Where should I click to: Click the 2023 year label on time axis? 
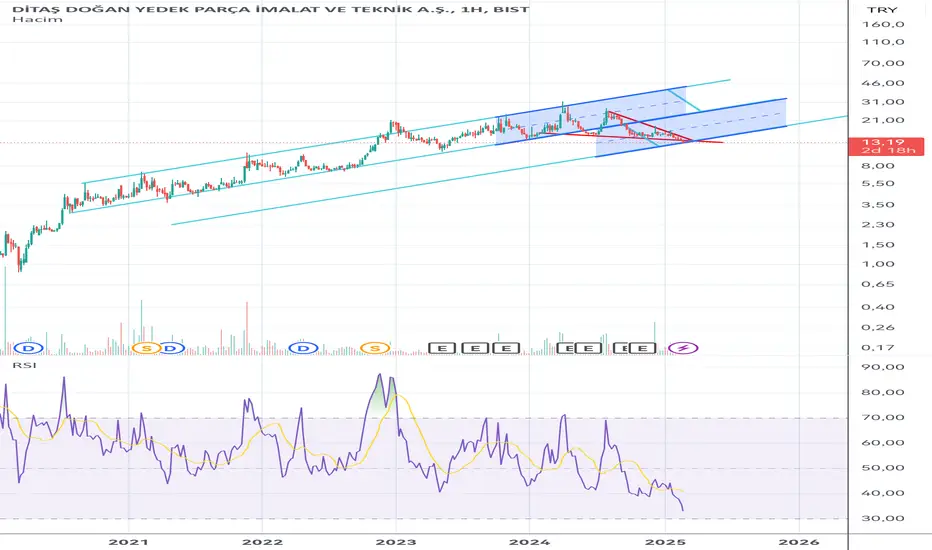pos(396,542)
